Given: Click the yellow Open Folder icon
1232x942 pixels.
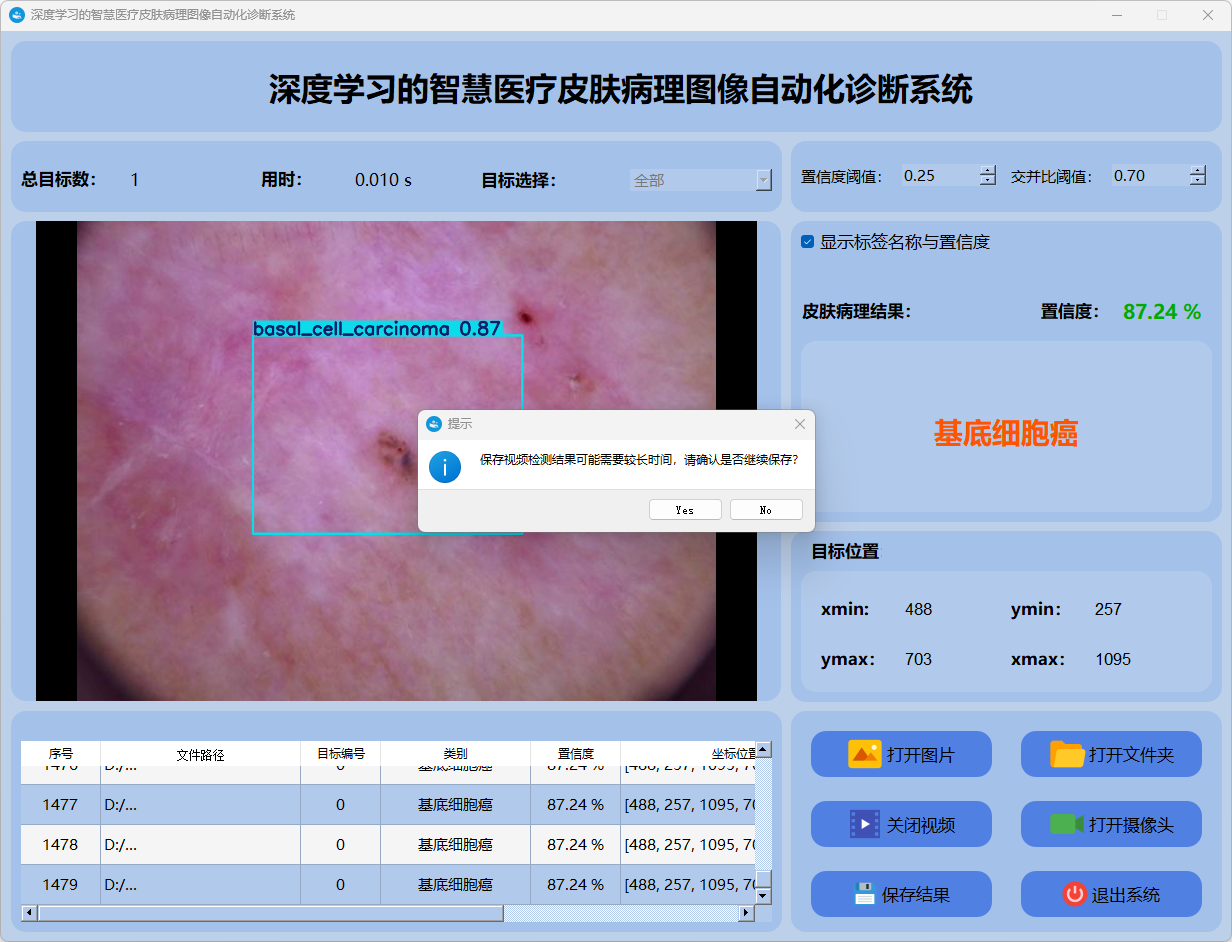Looking at the screenshot, I should pos(1067,755).
